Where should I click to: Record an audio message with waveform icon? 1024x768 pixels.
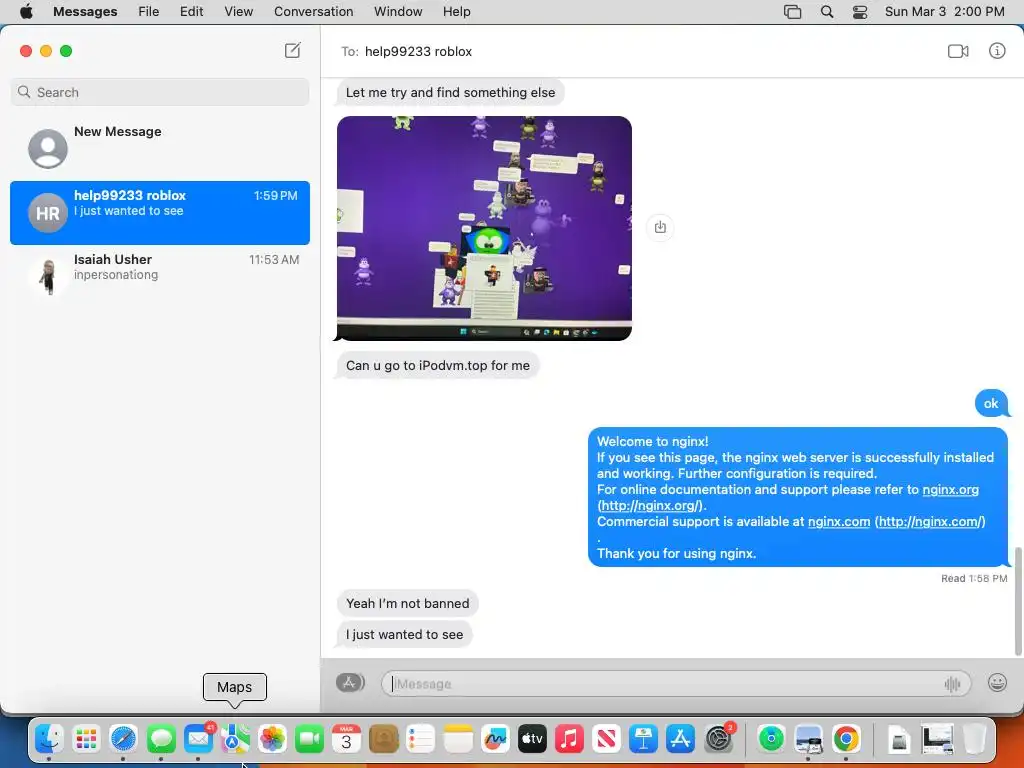coord(952,684)
